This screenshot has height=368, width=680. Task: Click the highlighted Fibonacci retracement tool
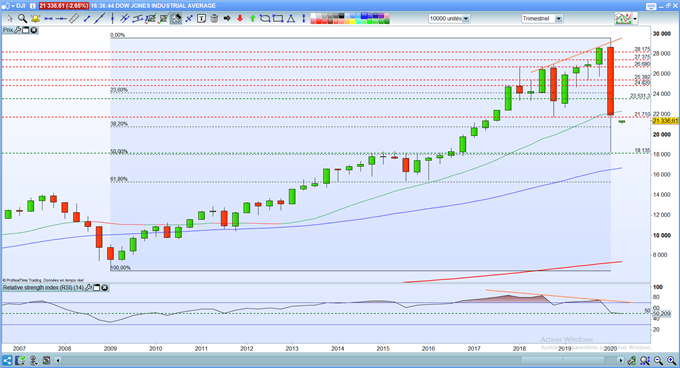(176, 19)
